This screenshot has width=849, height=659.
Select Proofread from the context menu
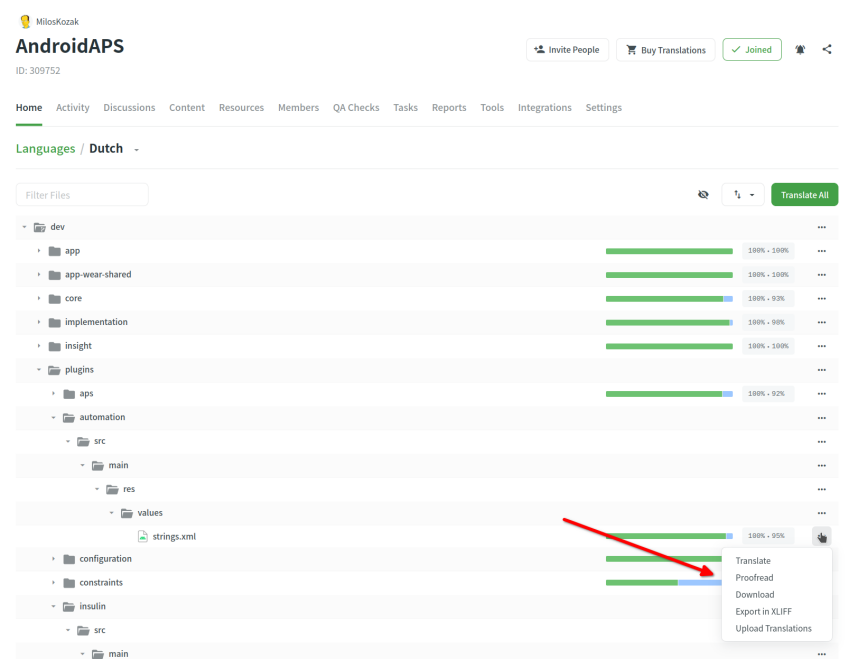pyautogui.click(x=754, y=578)
